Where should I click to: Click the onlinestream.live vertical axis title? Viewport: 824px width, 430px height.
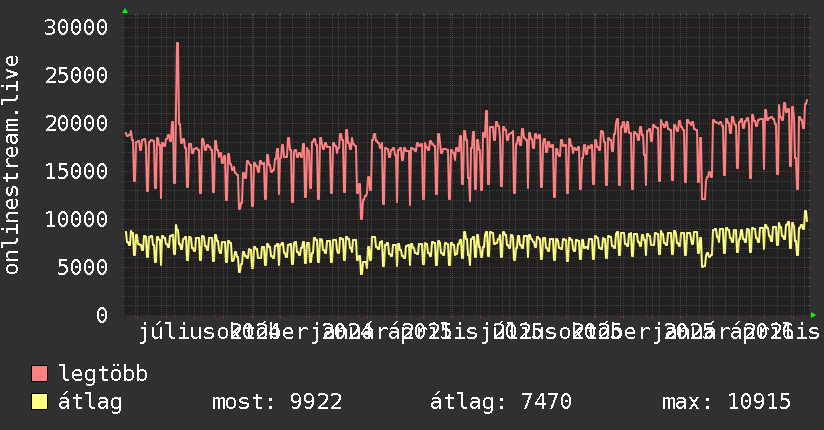12,165
